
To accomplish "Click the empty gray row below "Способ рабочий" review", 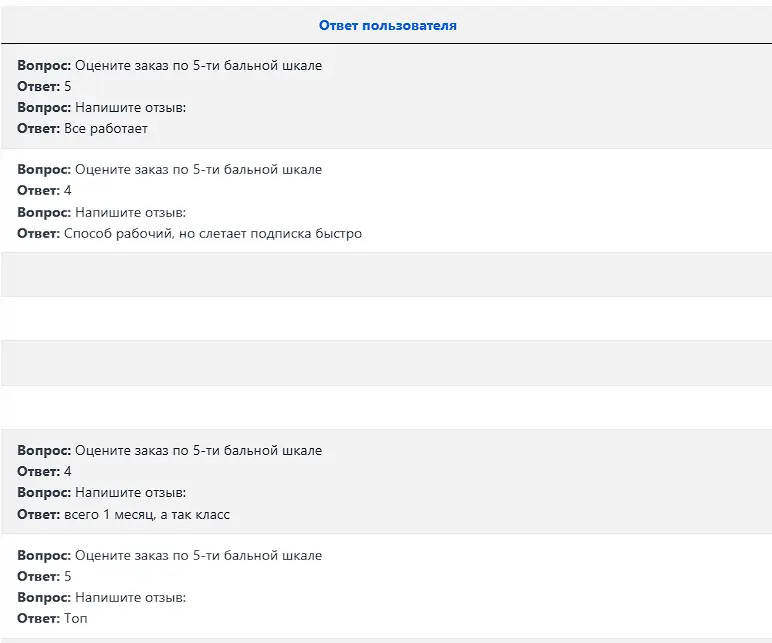I will click(386, 275).
